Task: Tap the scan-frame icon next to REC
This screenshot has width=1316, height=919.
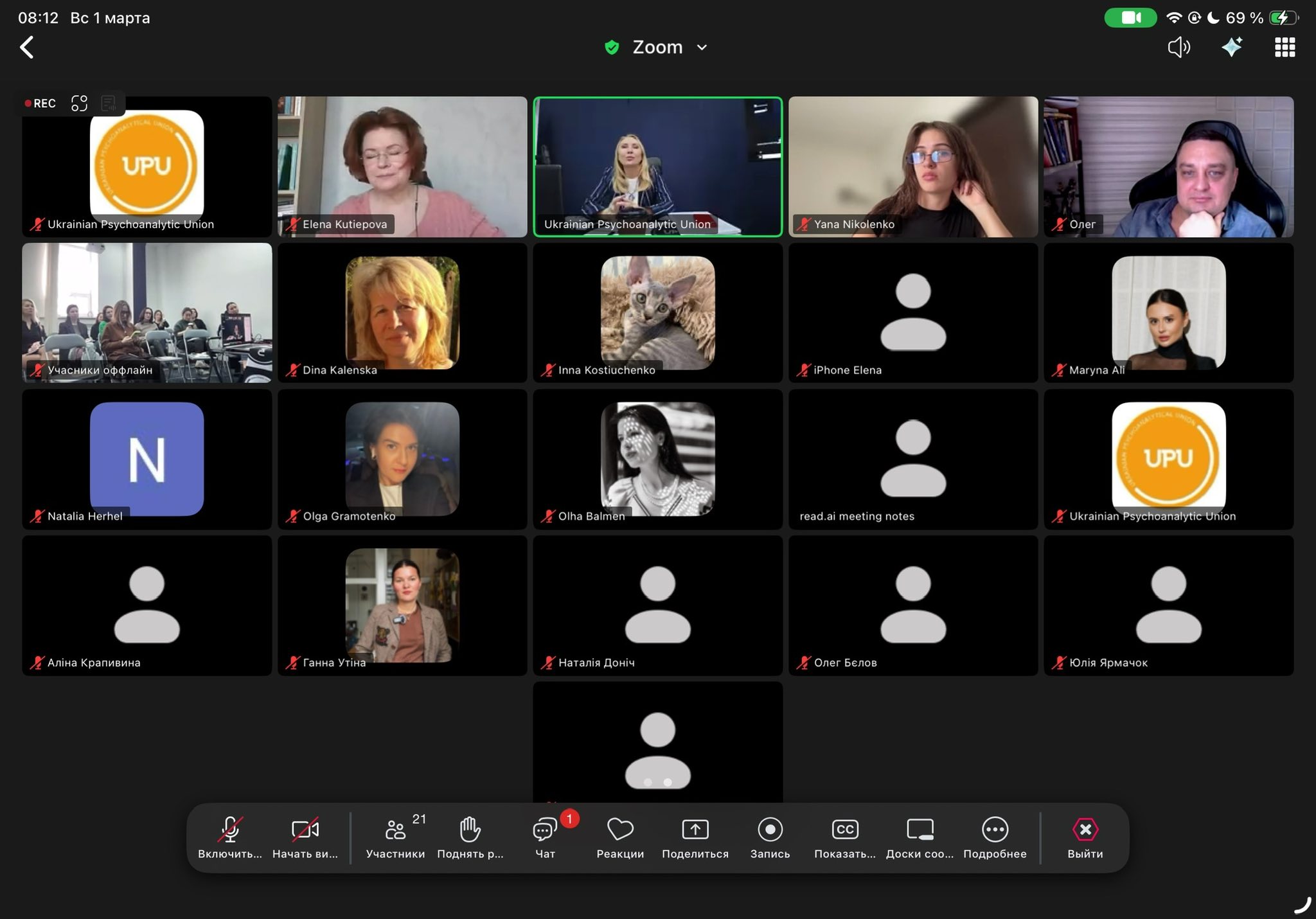Action: click(x=79, y=103)
